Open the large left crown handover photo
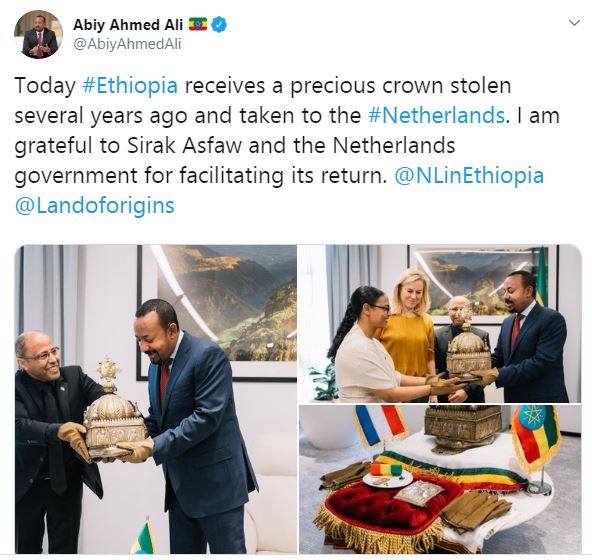592x560 pixels. (156, 399)
